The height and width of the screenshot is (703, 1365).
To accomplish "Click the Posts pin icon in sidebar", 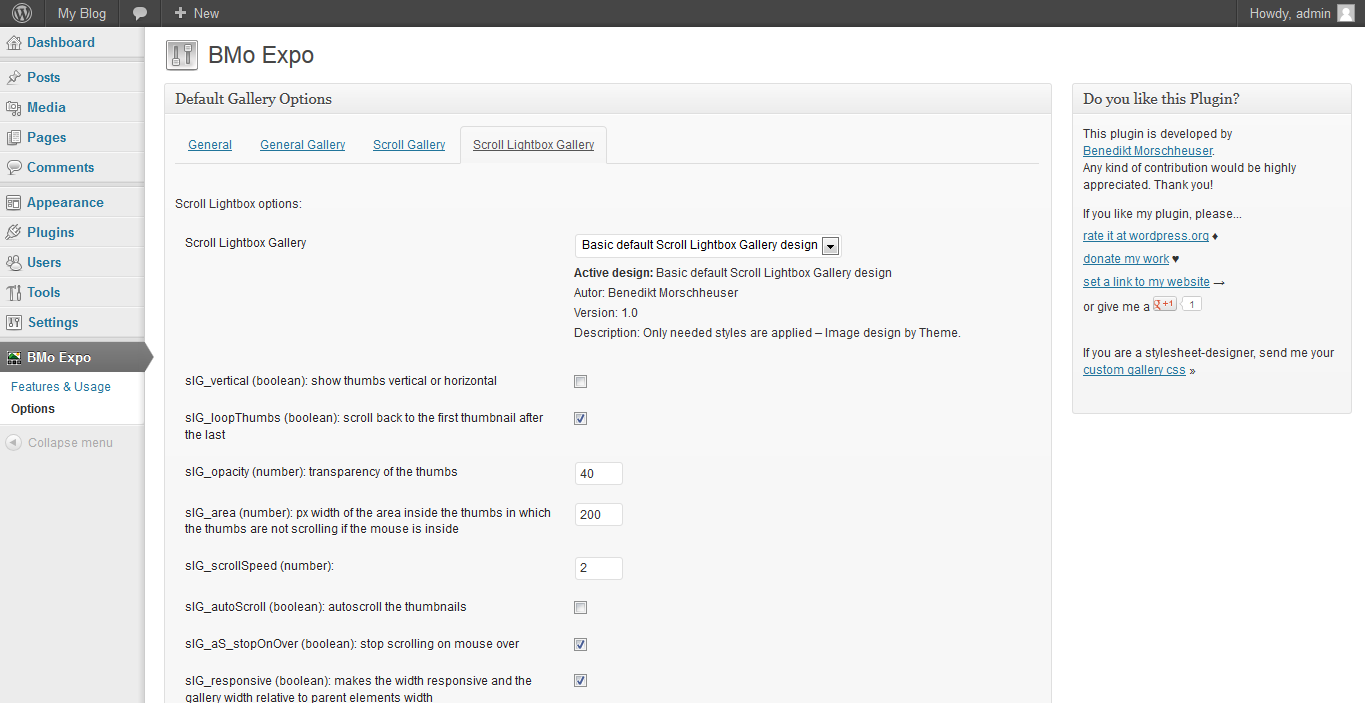I will click(14, 77).
